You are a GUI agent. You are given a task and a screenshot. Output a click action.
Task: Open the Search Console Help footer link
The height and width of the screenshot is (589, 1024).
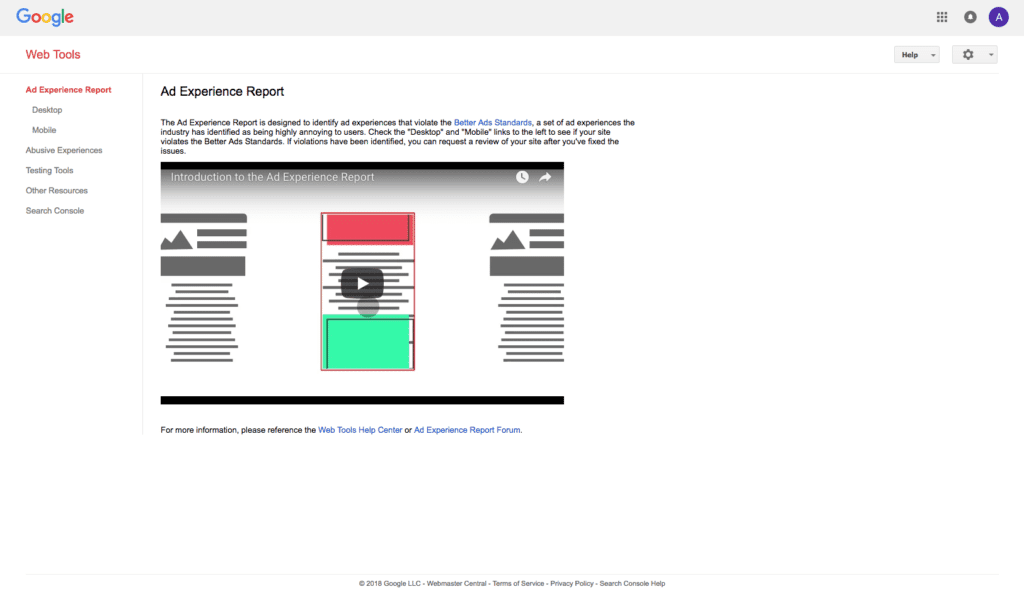click(632, 584)
